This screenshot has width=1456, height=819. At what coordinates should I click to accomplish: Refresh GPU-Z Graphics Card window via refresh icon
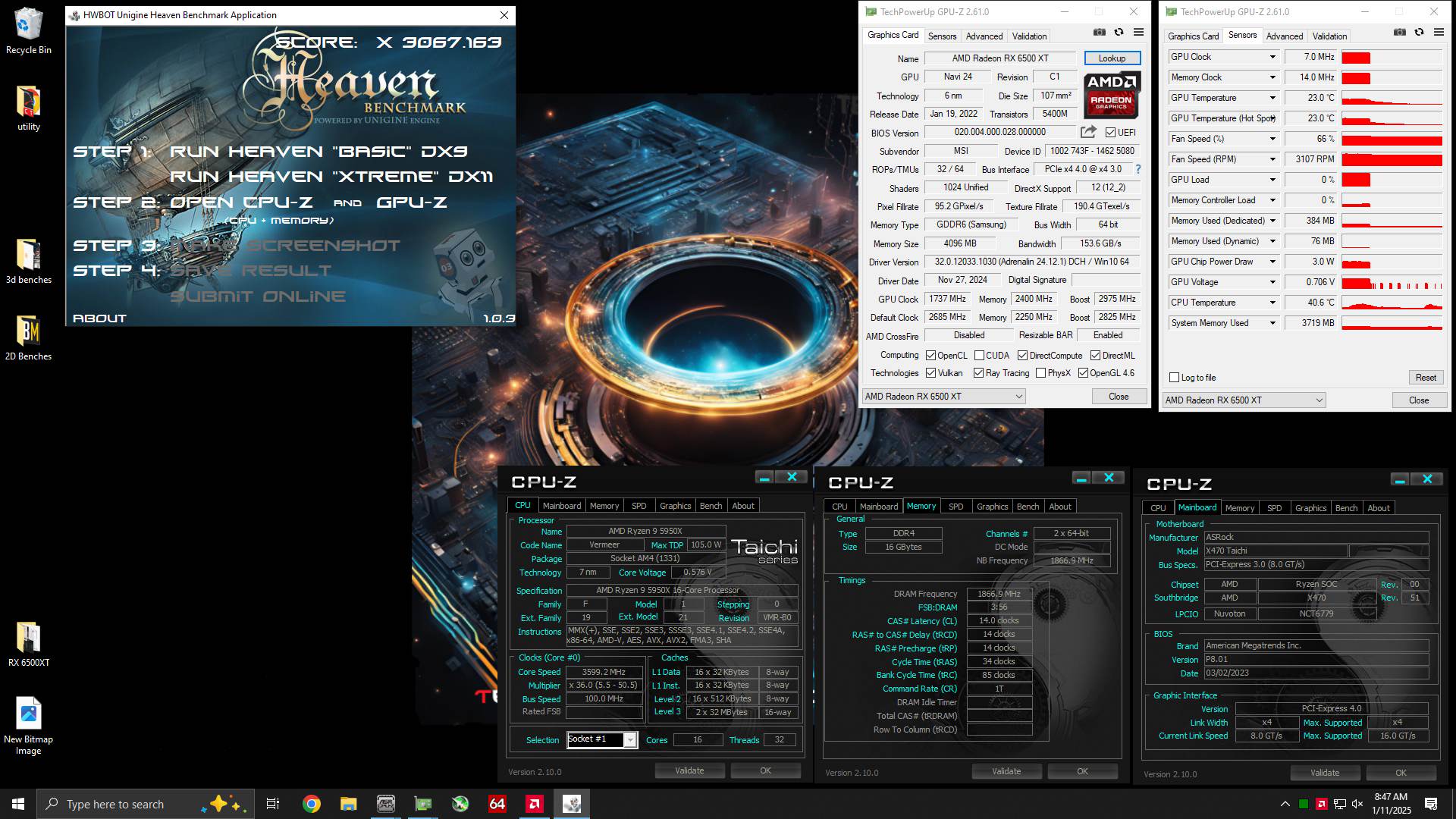point(1119,33)
